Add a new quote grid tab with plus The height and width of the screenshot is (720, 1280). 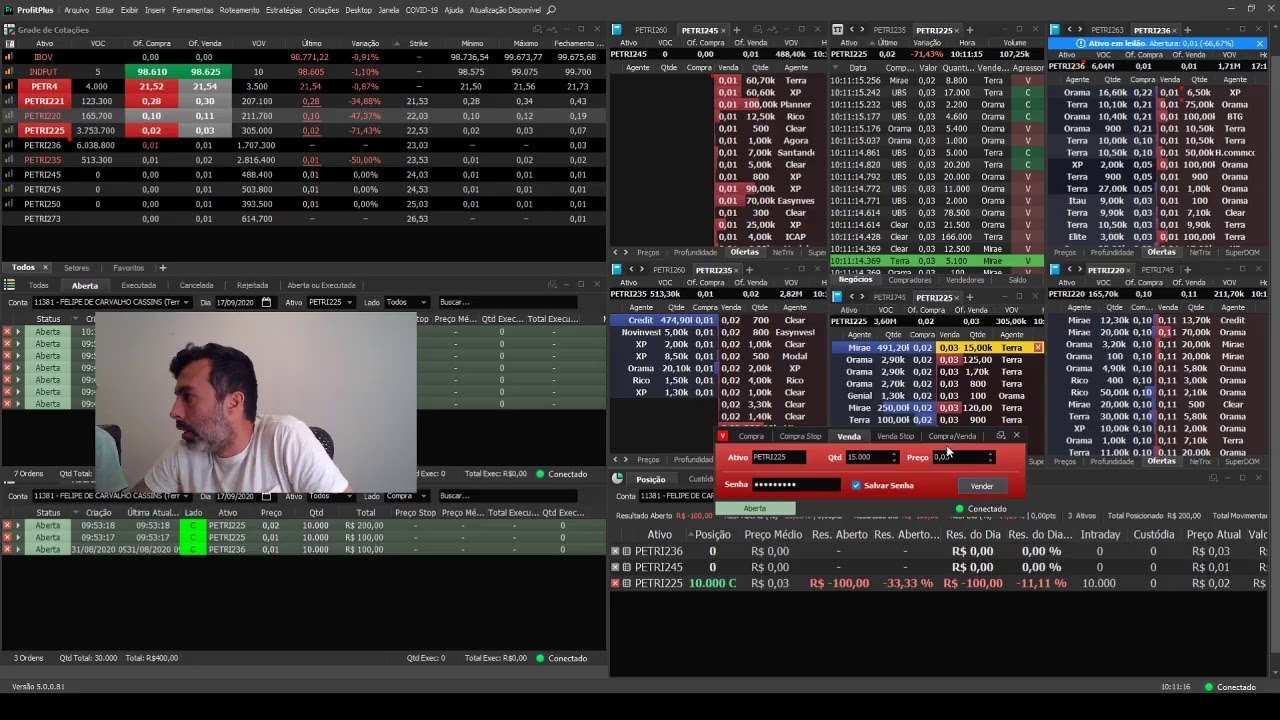tap(163, 268)
